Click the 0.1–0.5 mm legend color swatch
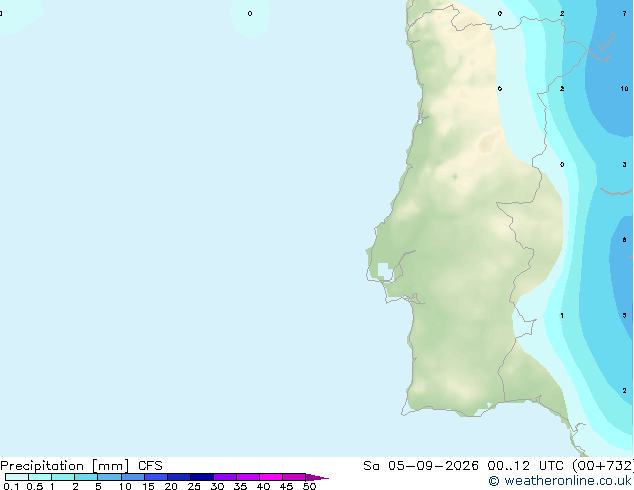 pyautogui.click(x=17, y=477)
